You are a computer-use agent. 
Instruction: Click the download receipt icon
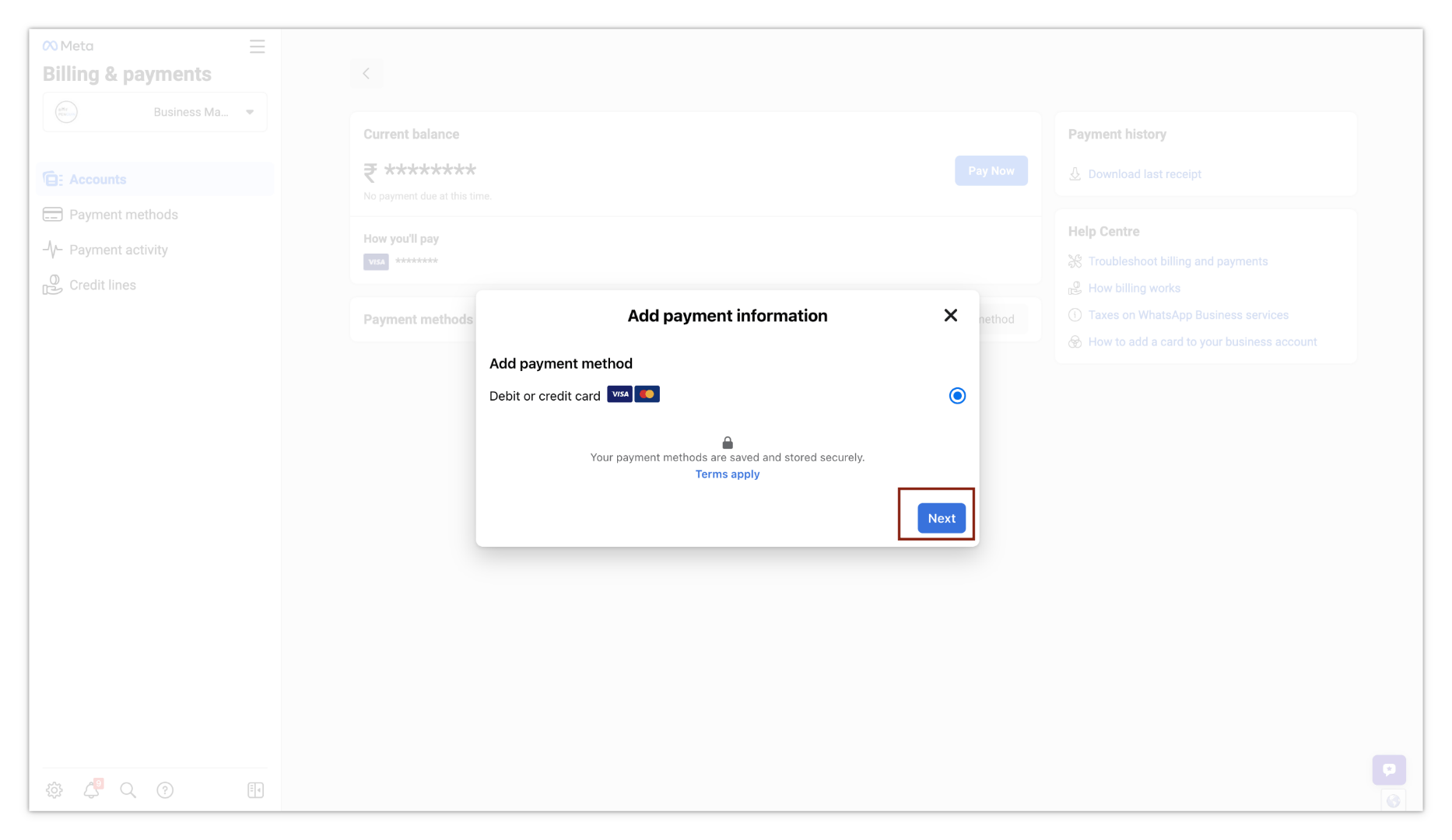[x=1075, y=173]
